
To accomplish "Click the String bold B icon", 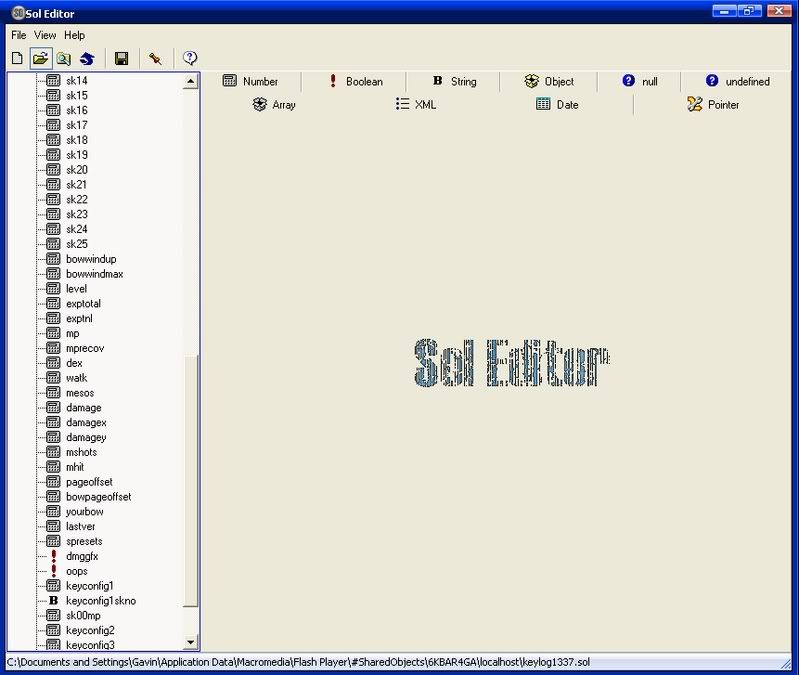I will 438,80.
